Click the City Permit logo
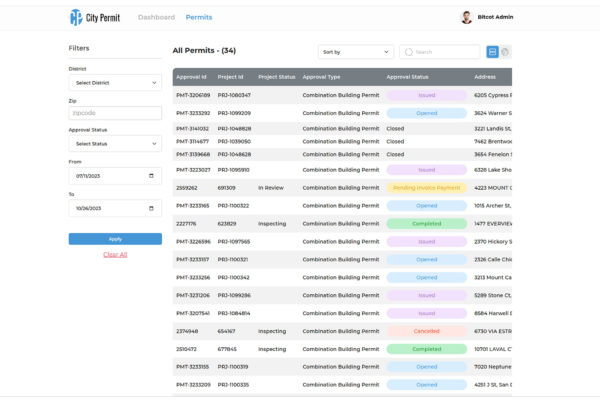600x403 pixels. point(93,17)
